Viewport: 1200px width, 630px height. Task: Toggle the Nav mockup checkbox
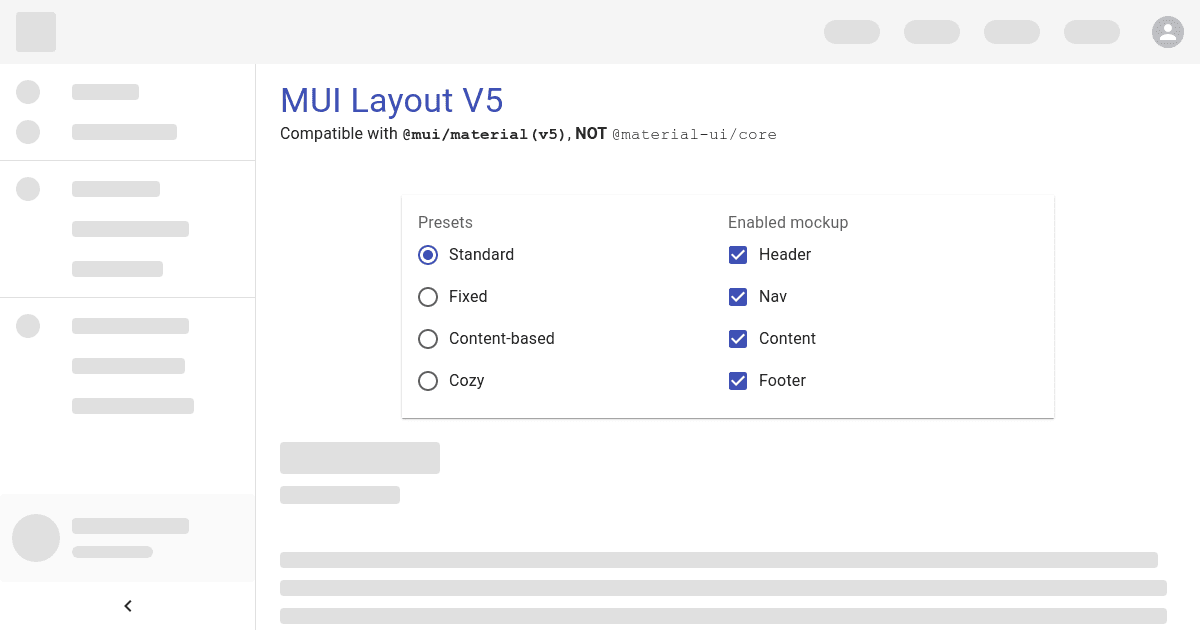738,297
